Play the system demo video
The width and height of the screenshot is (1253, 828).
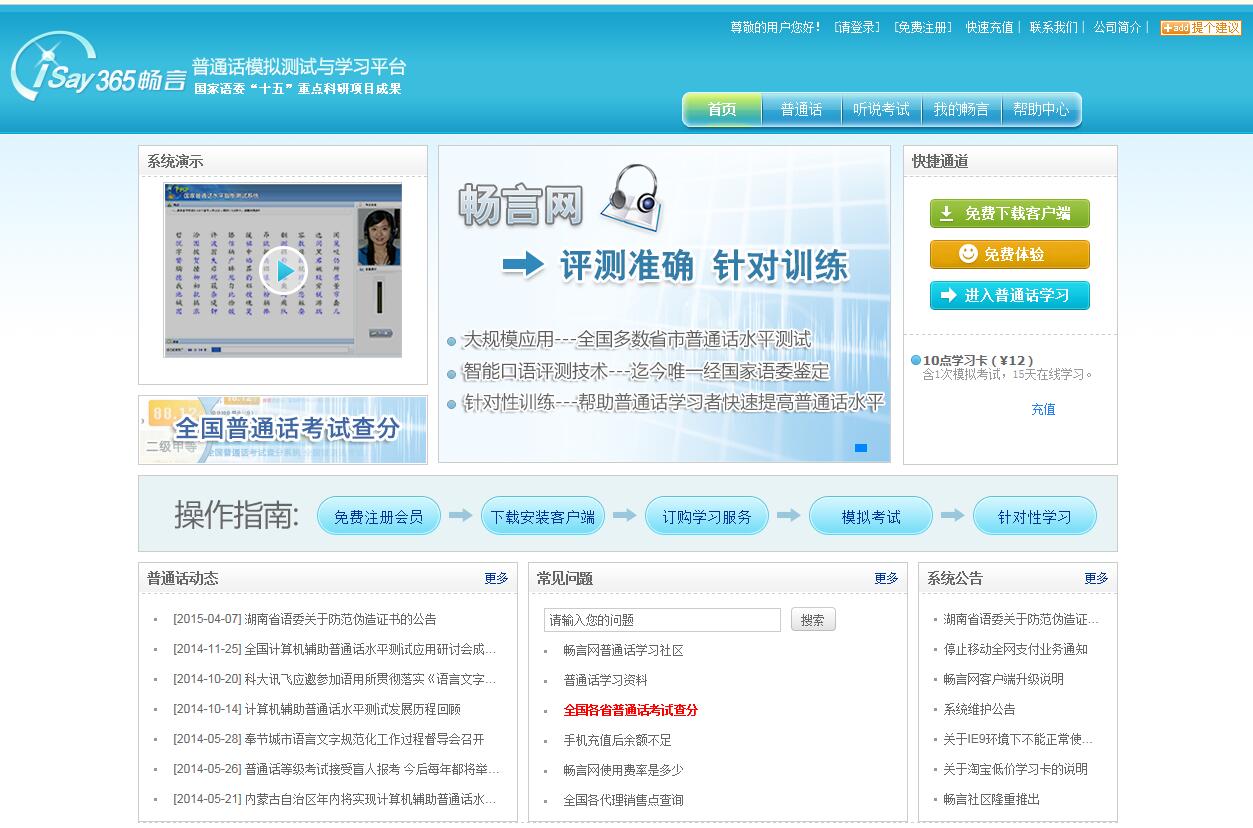click(283, 270)
